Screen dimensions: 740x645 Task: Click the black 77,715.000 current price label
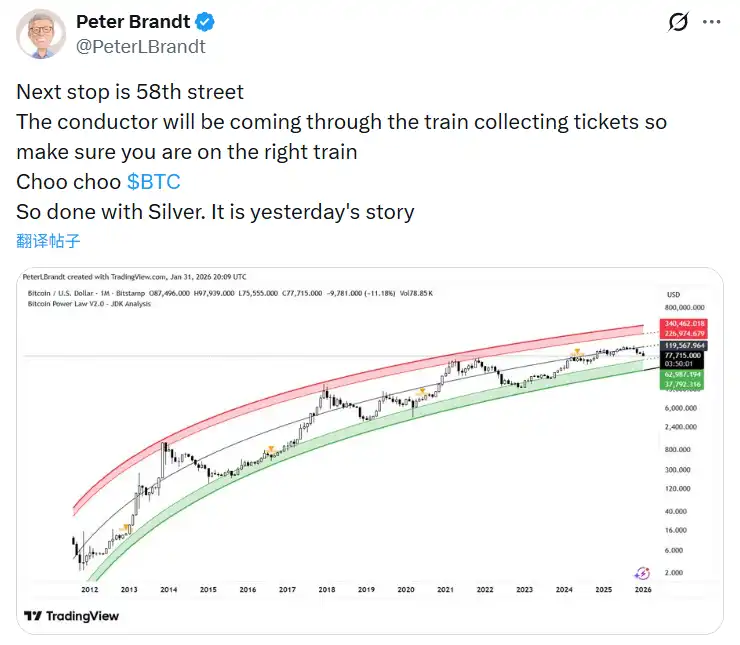[685, 355]
